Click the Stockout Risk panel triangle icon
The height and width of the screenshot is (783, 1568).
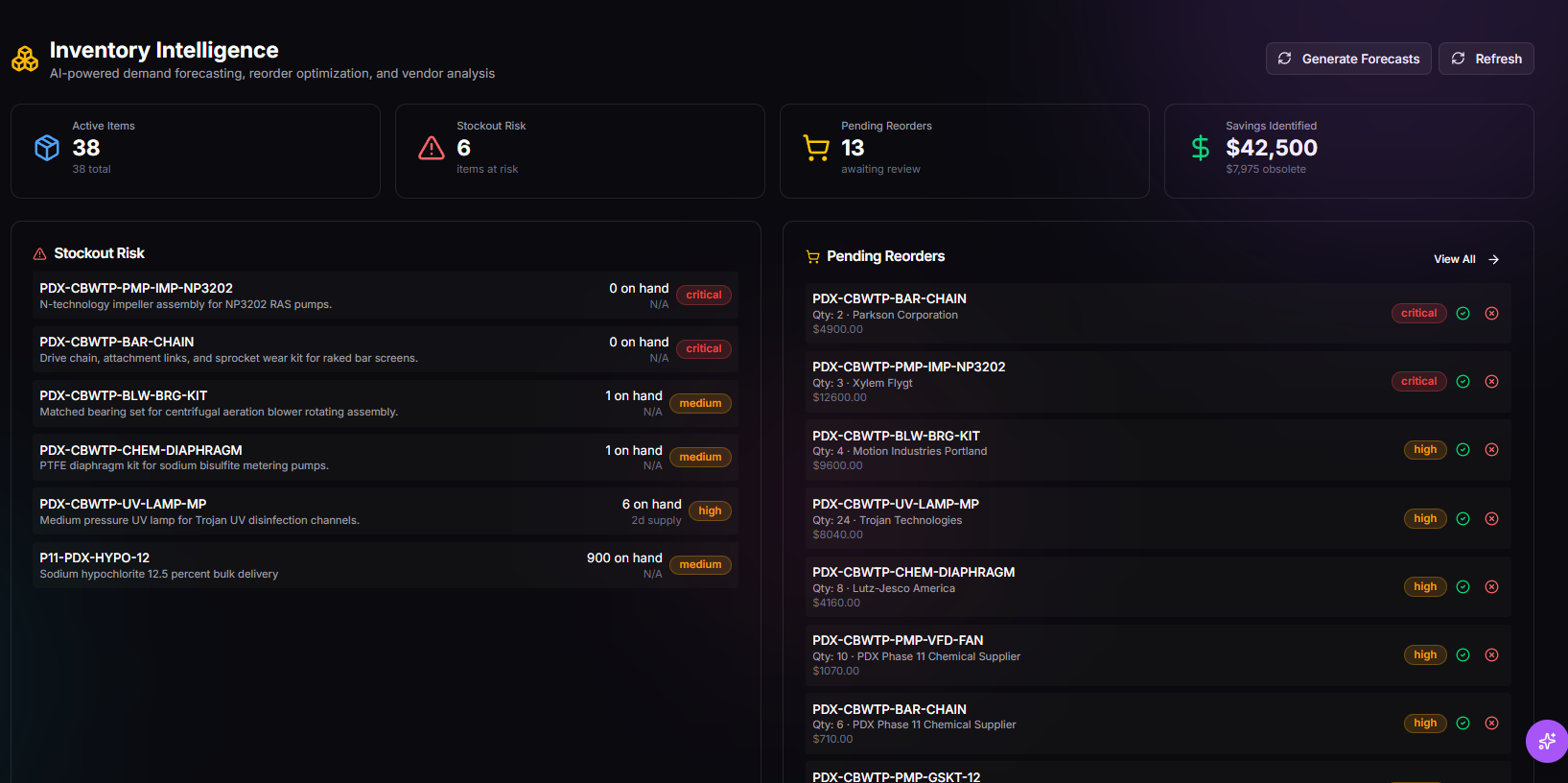click(40, 254)
